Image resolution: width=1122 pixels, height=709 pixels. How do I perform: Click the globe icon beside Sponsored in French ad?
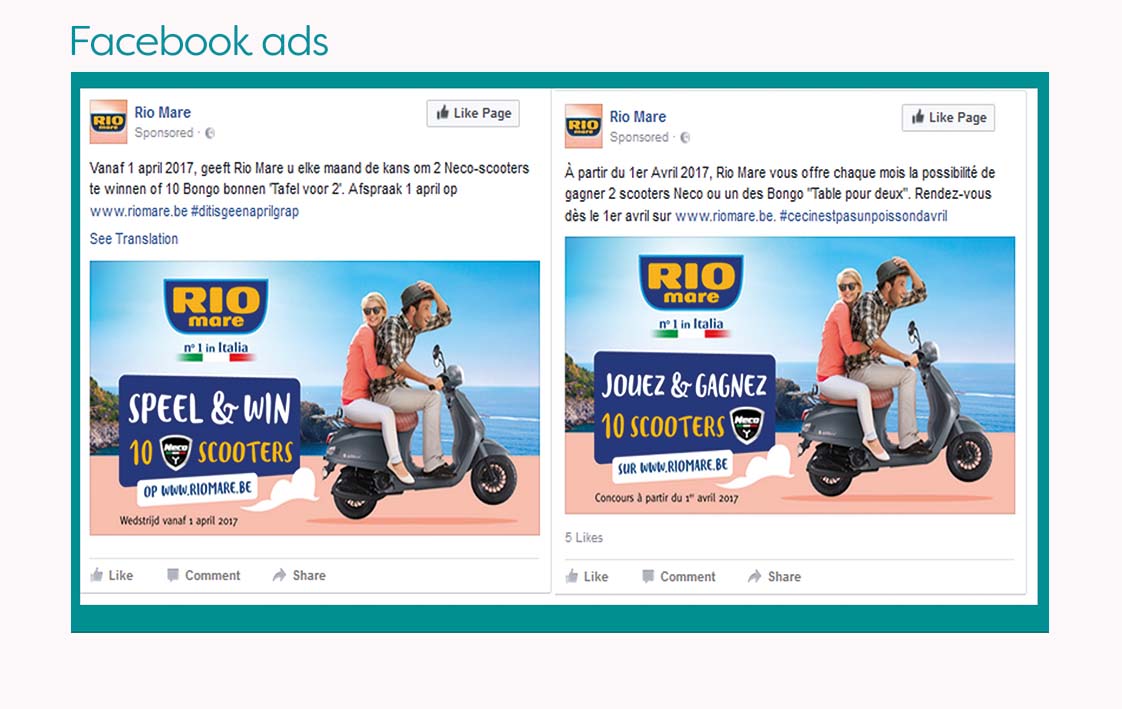685,137
